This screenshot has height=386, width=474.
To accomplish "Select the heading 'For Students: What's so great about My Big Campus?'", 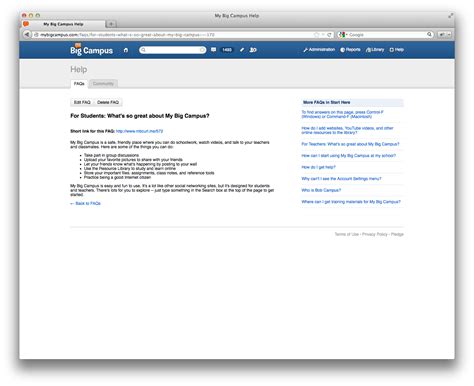I will (140, 116).
